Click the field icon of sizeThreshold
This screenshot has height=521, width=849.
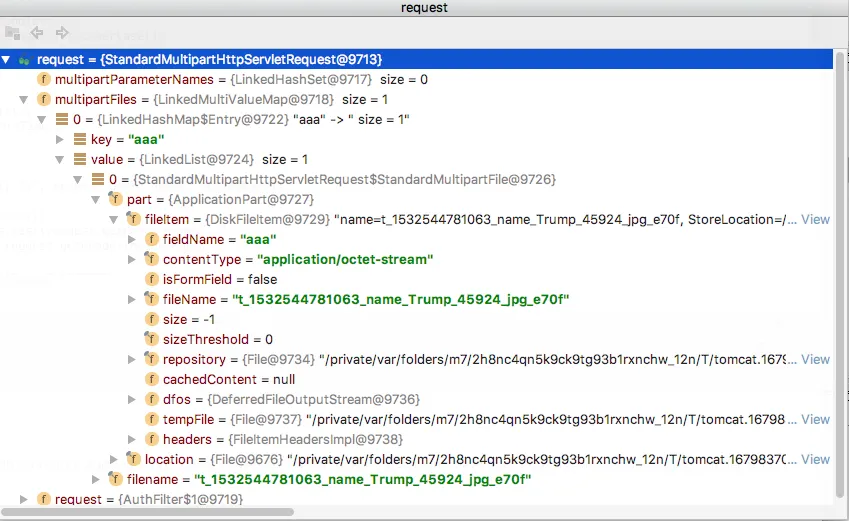pyautogui.click(x=152, y=340)
